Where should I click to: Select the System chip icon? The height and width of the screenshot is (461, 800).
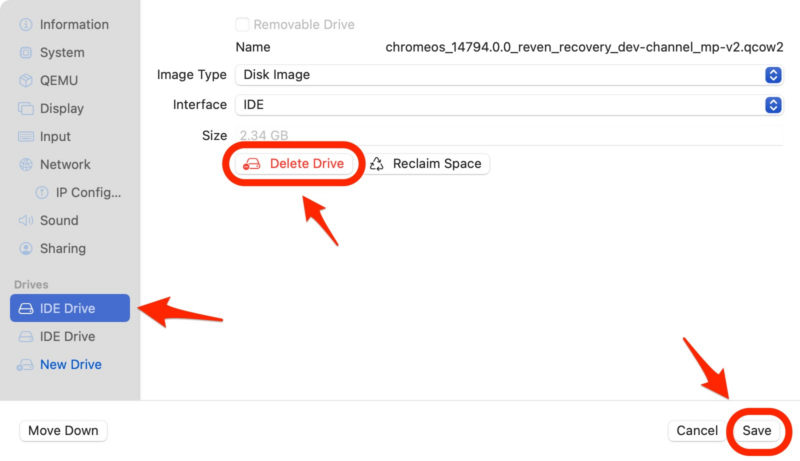point(26,53)
